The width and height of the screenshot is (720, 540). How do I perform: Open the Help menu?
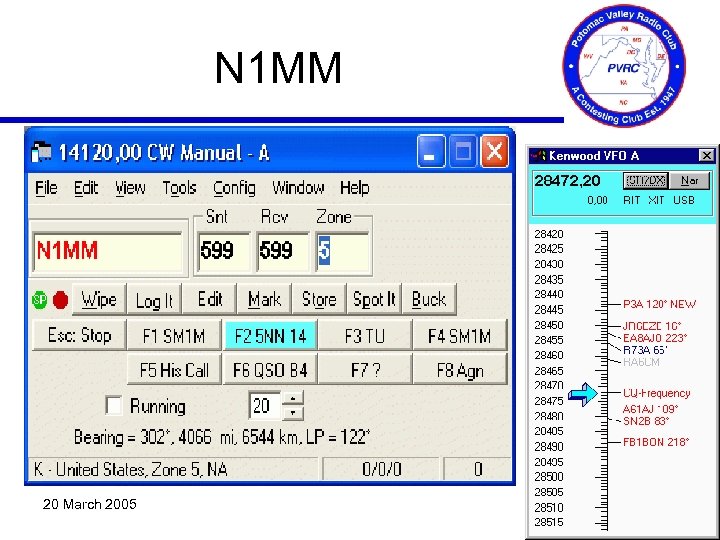[x=354, y=188]
